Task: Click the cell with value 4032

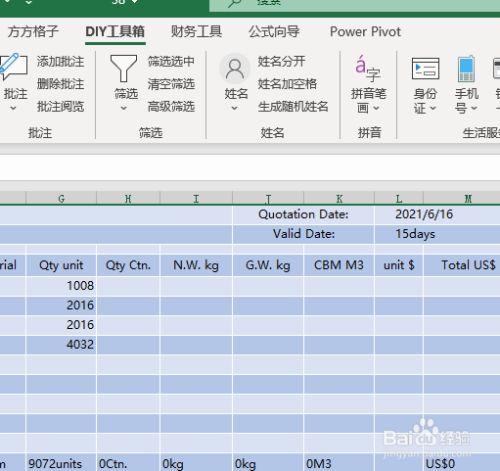Action: (61, 344)
